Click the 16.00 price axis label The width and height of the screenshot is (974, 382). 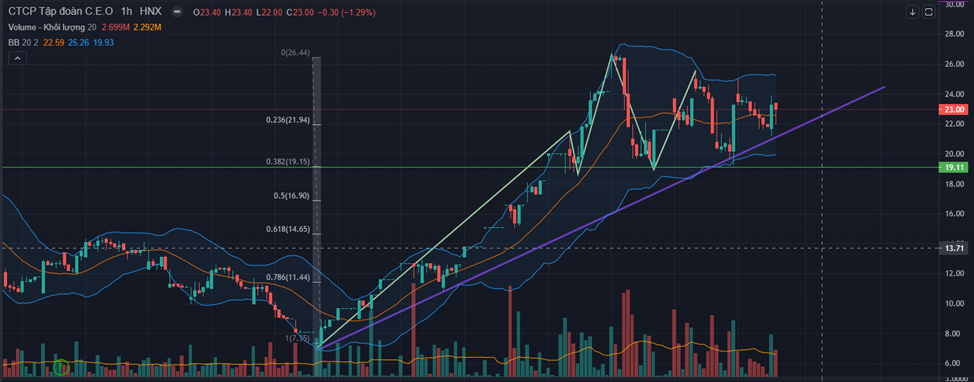click(x=954, y=214)
